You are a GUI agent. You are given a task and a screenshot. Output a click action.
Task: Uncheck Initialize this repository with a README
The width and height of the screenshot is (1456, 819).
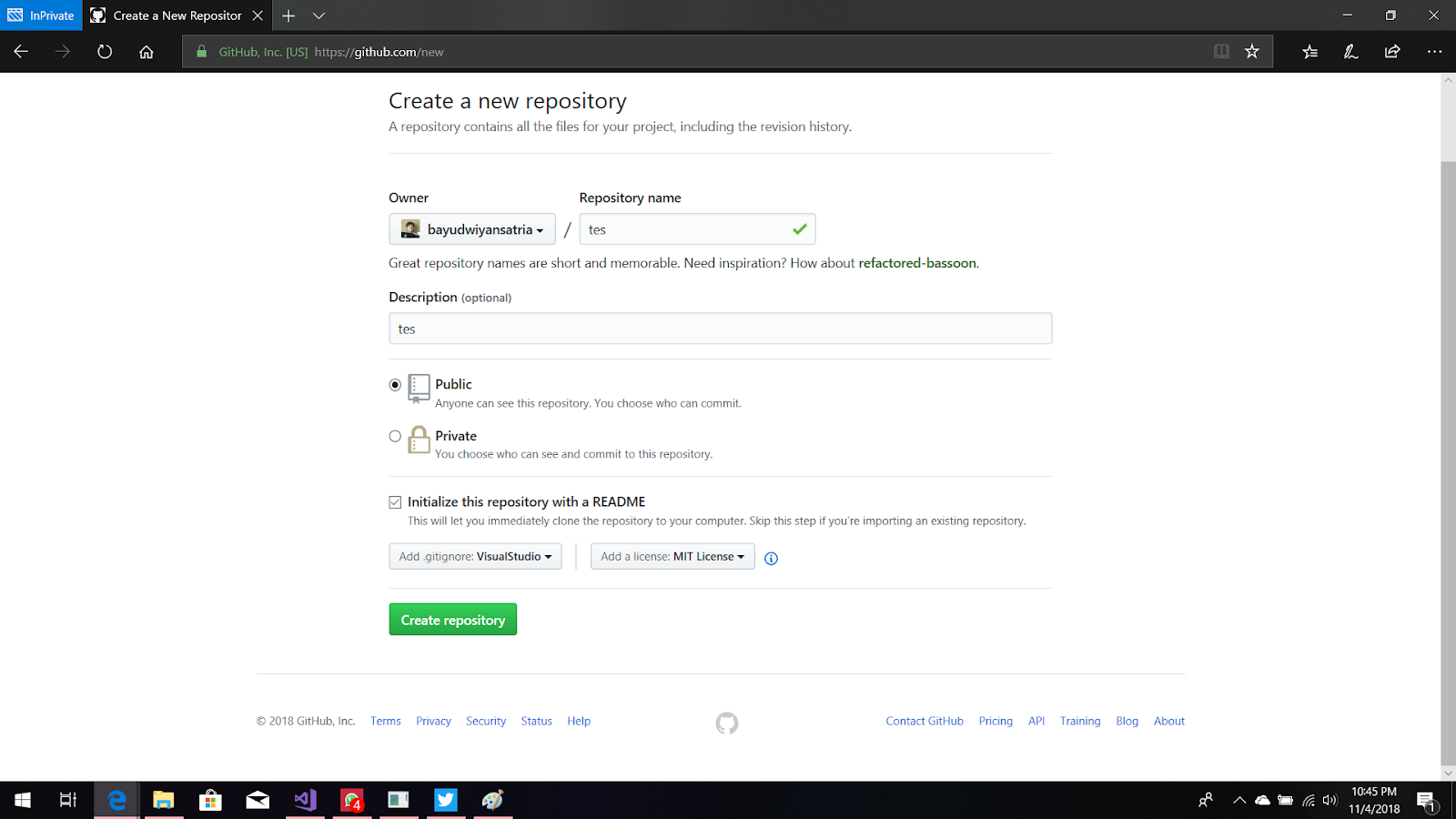point(395,501)
